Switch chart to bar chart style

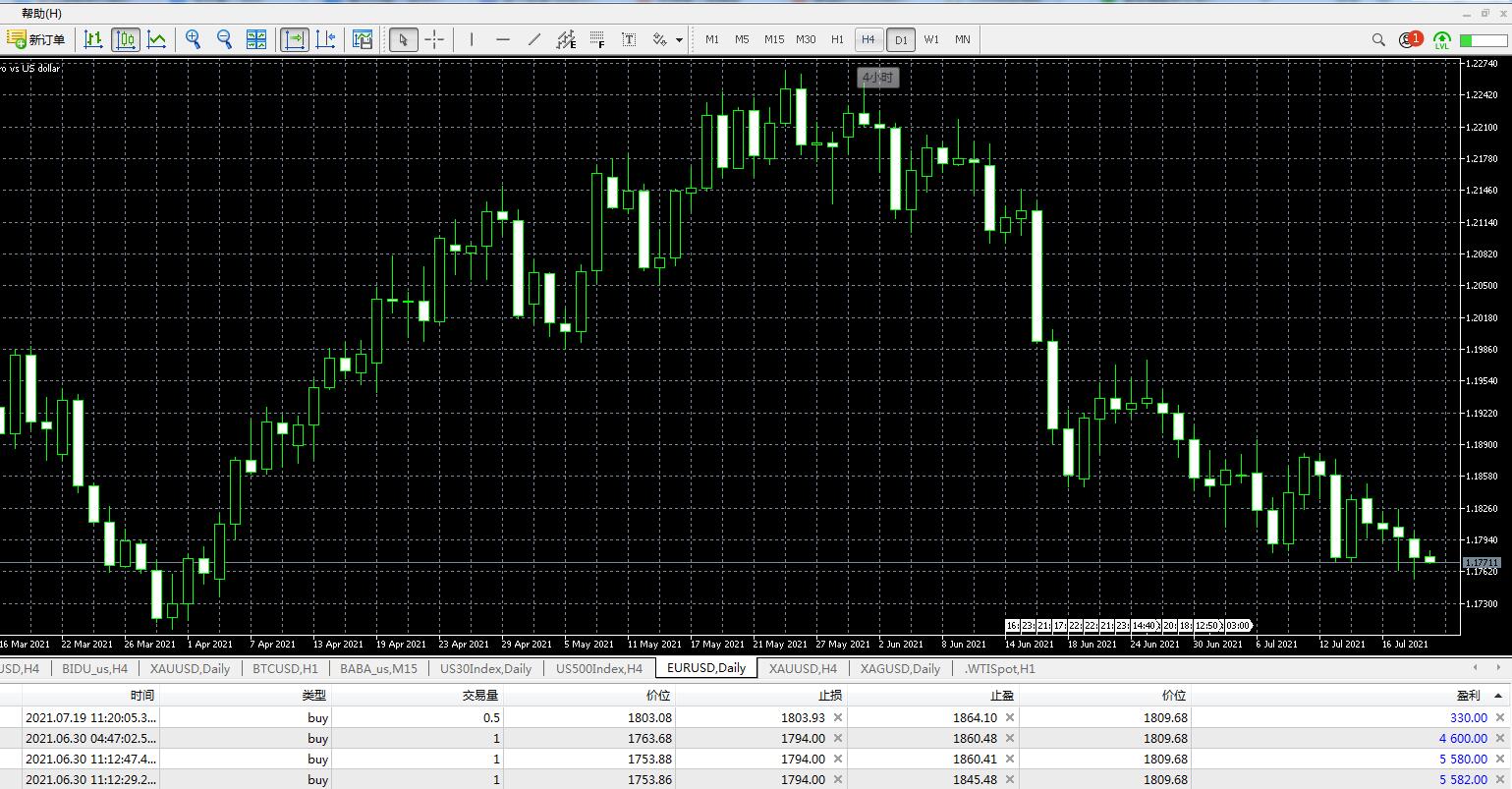93,39
